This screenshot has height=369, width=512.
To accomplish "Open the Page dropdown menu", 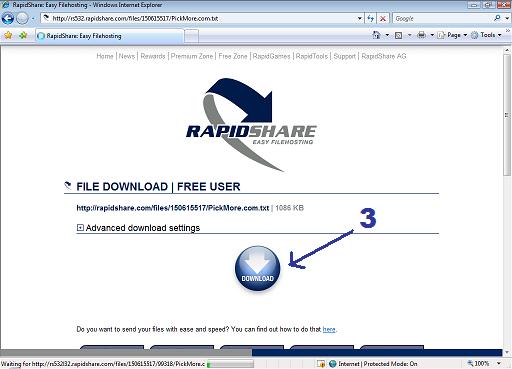I will tap(452, 35).
